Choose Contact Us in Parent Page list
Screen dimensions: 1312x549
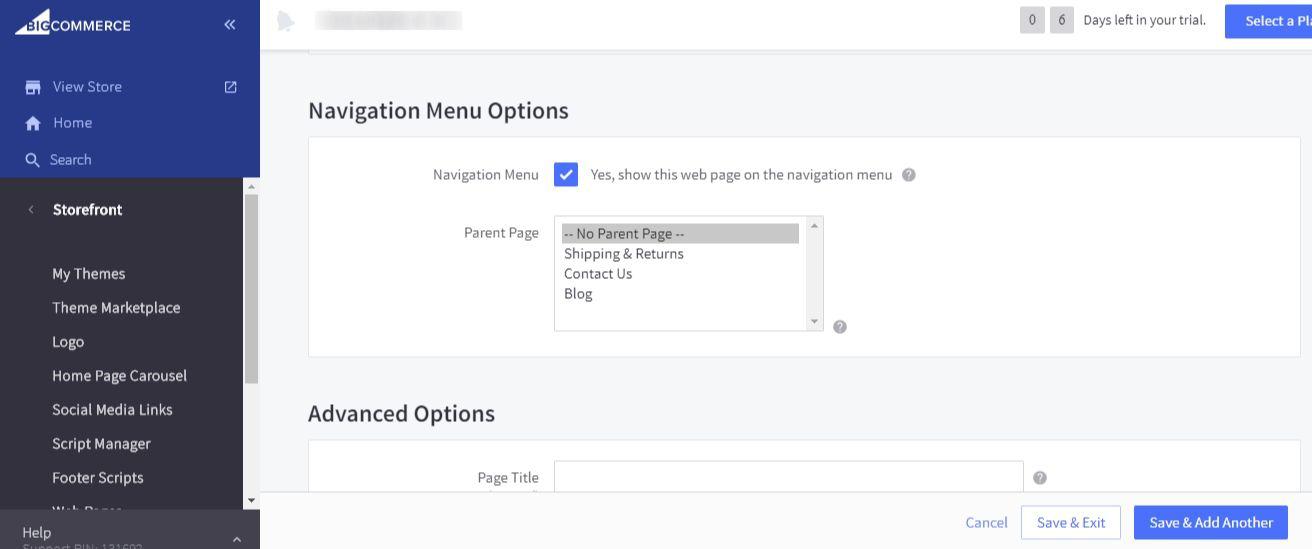[598, 274]
